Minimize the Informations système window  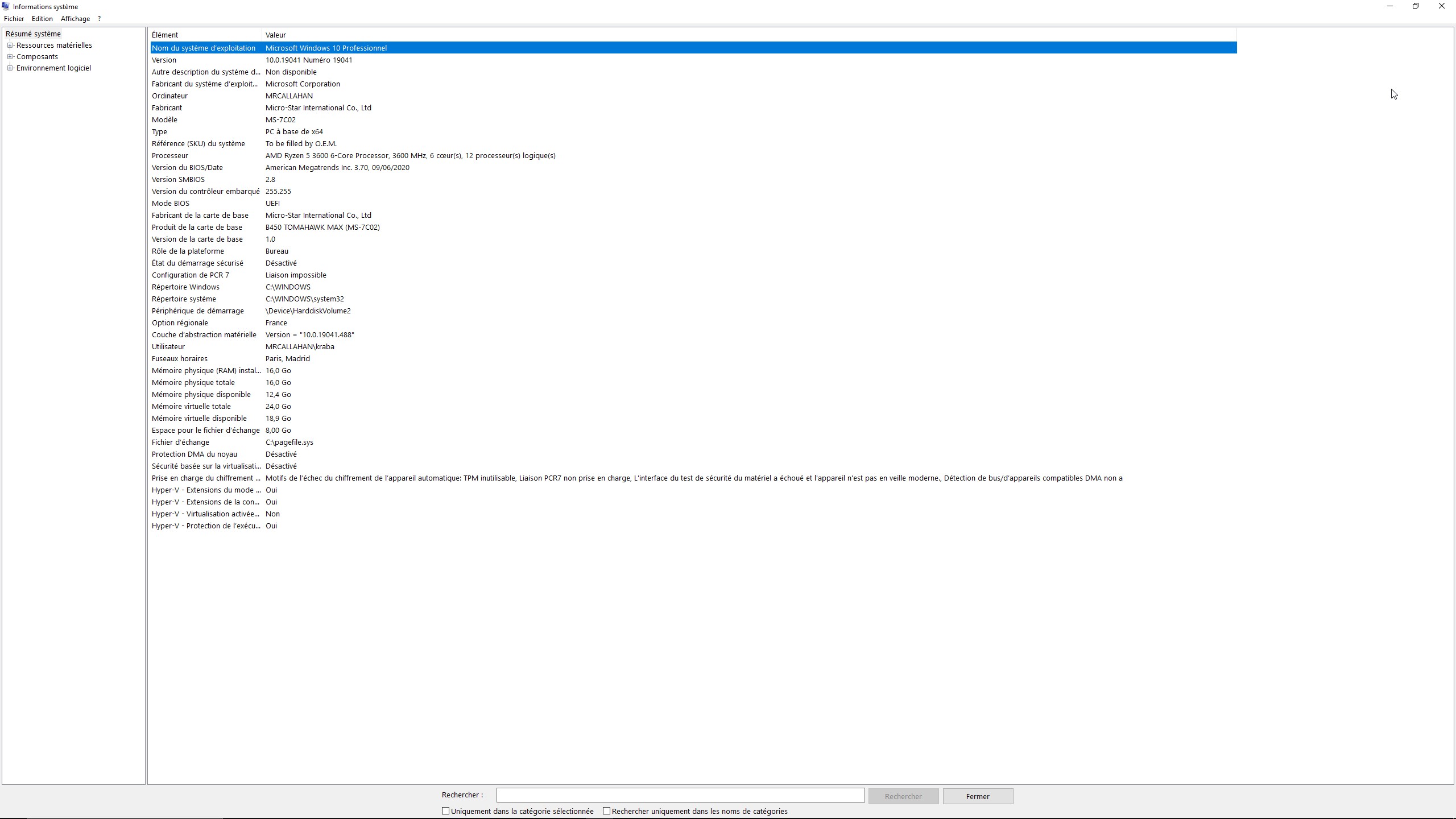coord(1390,6)
